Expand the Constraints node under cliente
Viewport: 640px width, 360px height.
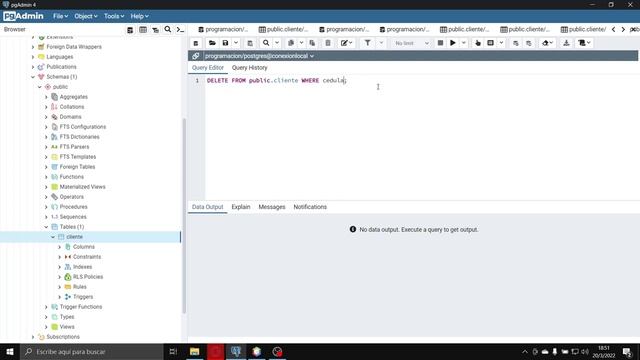point(60,257)
